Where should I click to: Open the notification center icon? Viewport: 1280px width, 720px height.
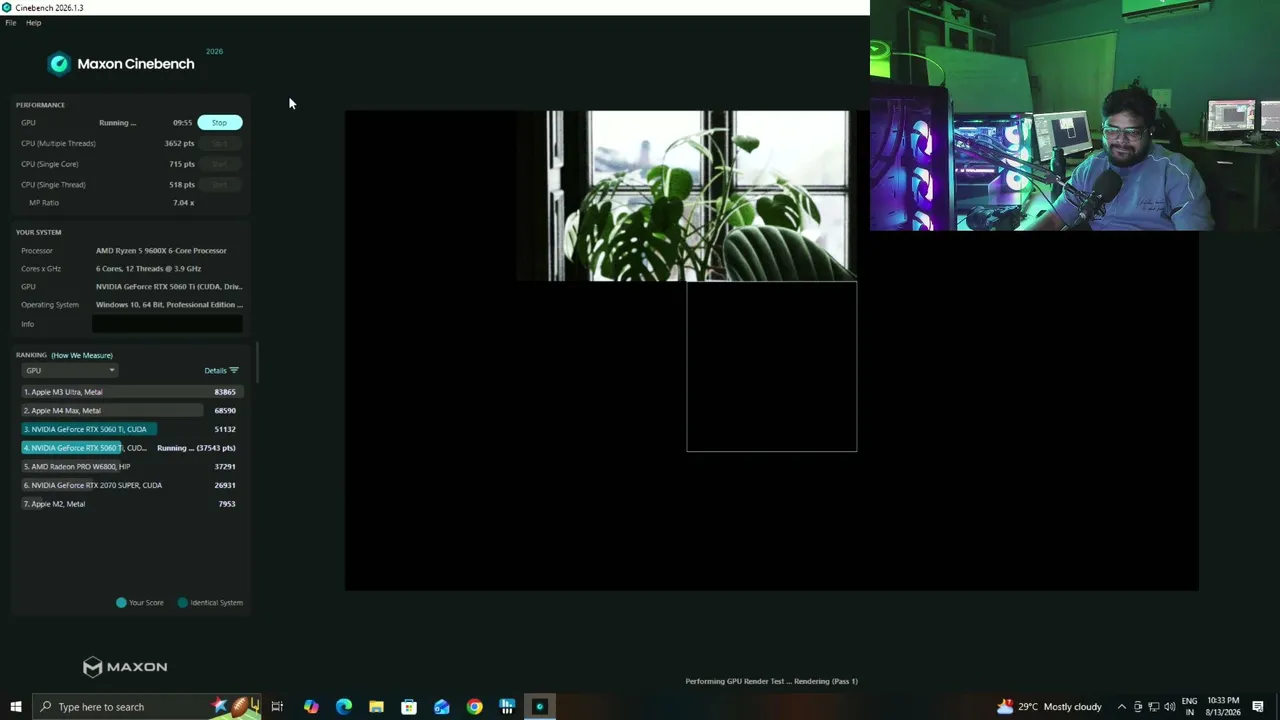tap(1258, 707)
